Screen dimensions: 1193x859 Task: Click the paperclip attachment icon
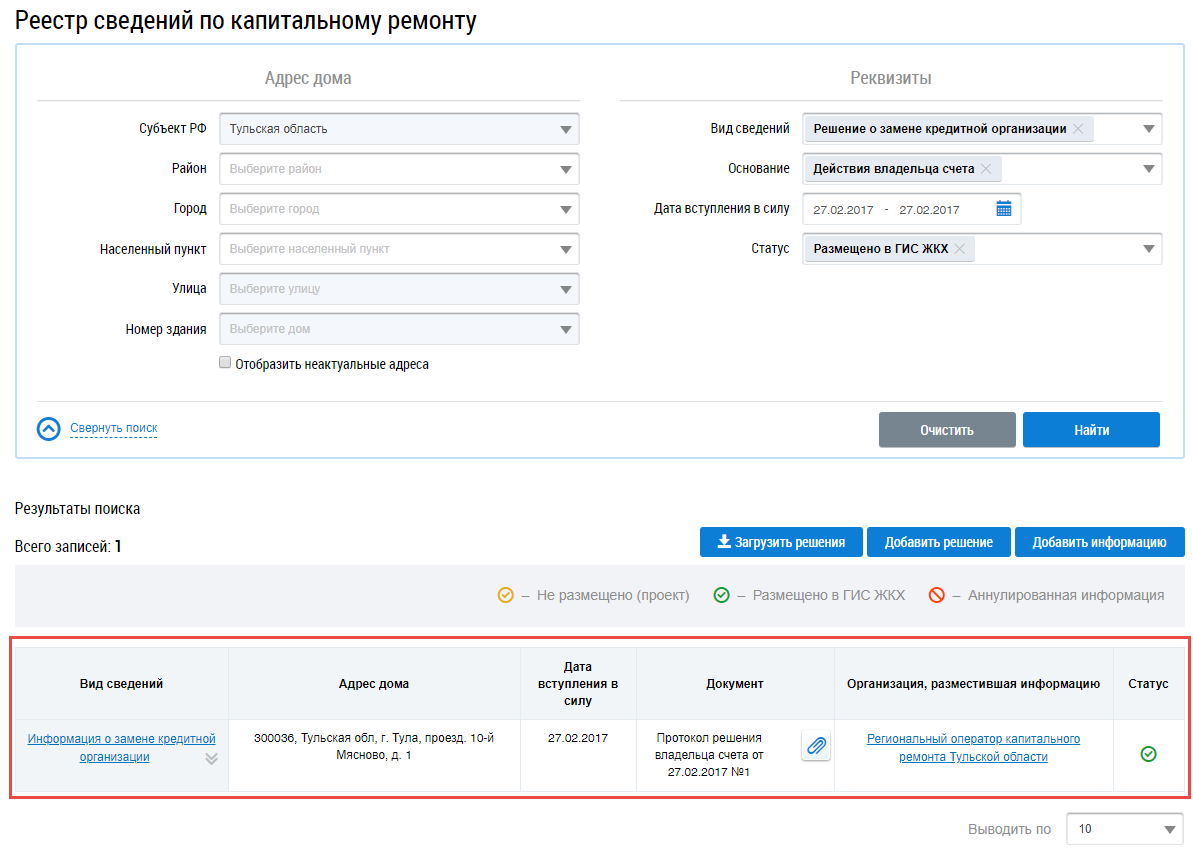click(x=816, y=746)
